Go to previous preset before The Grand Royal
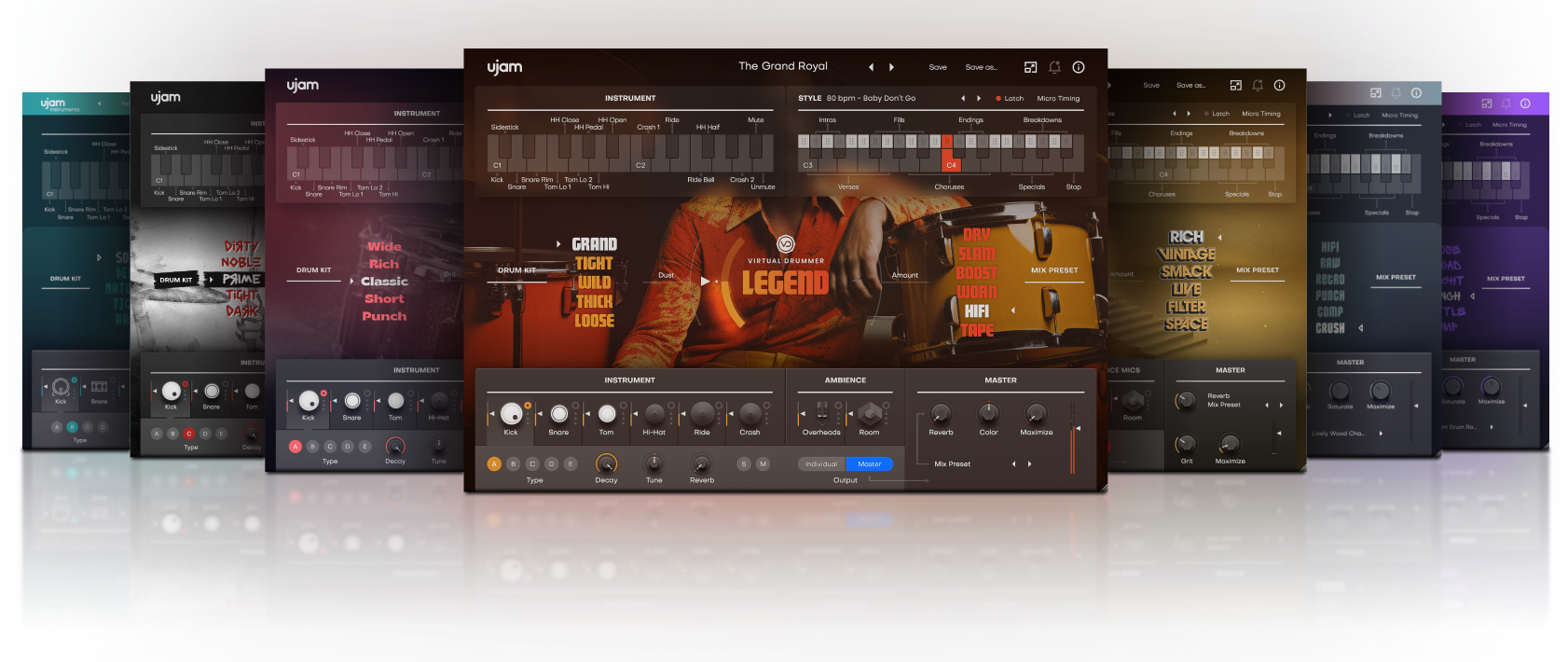 871,67
